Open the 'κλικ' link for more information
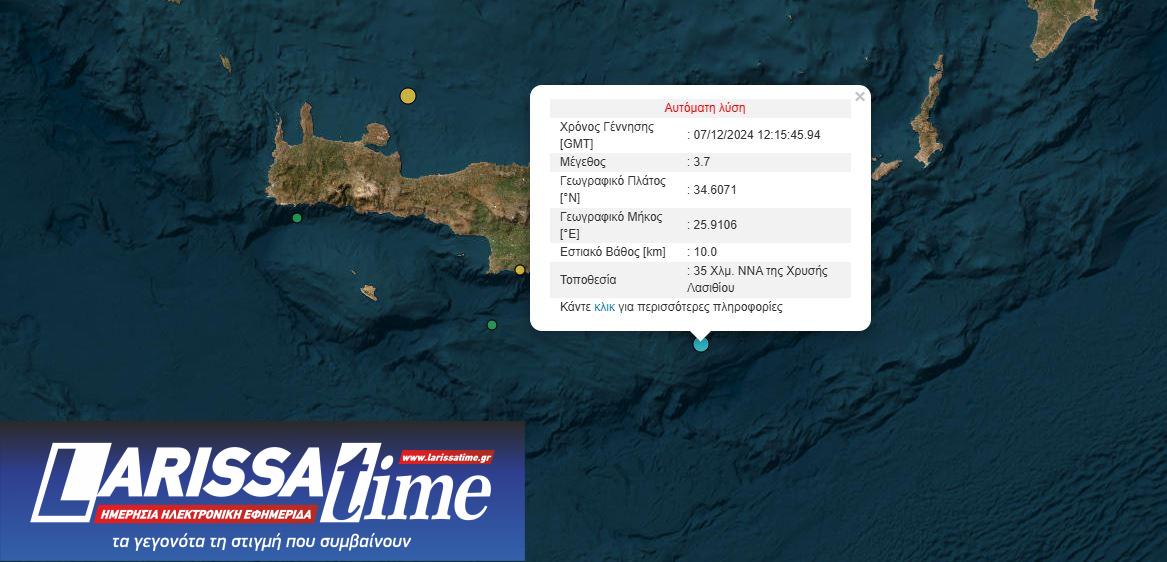The height and width of the screenshot is (562, 1167). coord(604,307)
